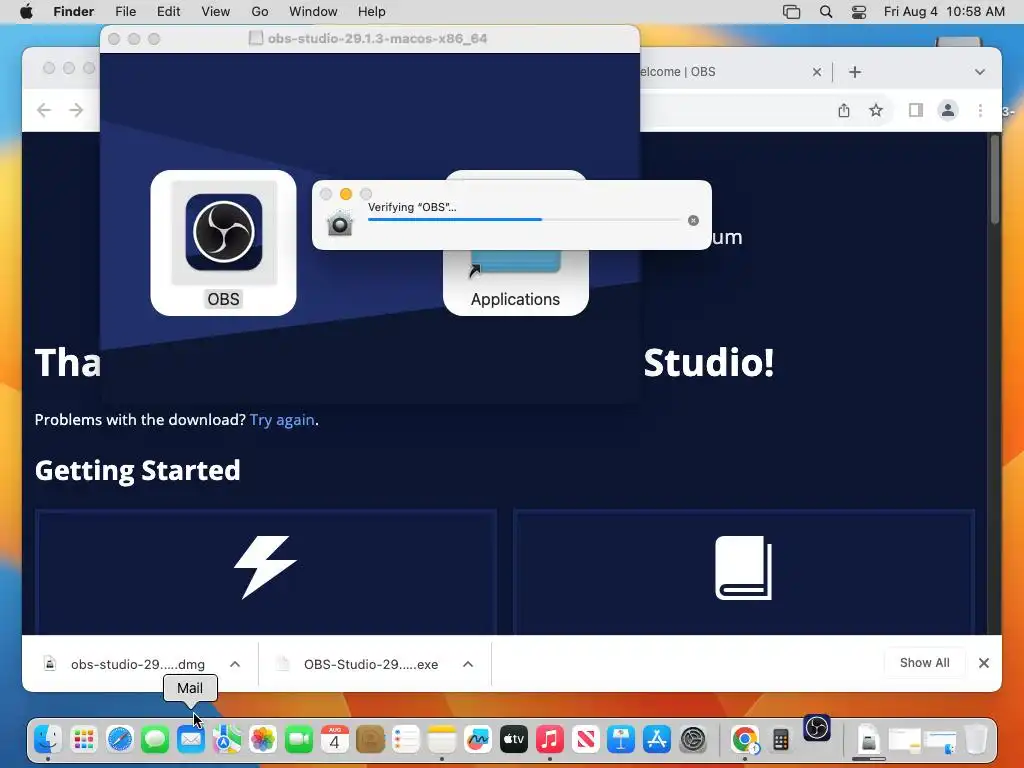This screenshot has width=1024, height=768.
Task: Launch Keynote from the Dock
Action: pyautogui.click(x=621, y=740)
